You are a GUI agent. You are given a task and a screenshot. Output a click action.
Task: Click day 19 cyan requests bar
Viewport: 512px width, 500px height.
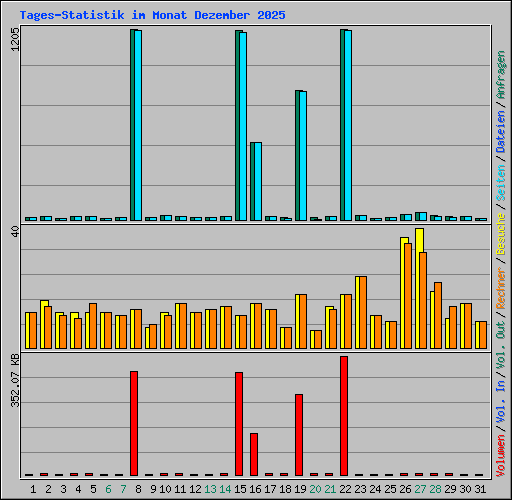[303, 156]
